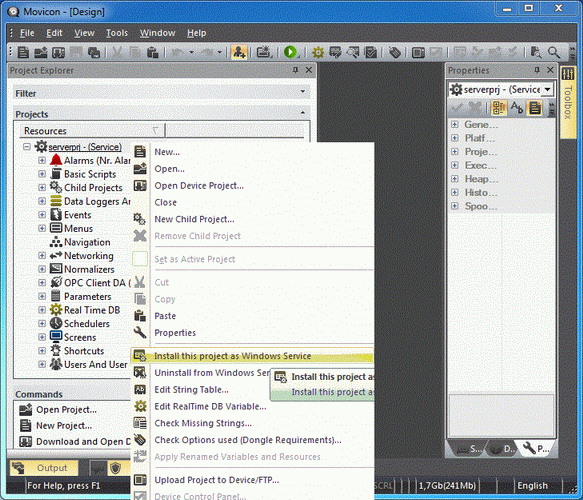This screenshot has width=583, height=500.
Task: Open the Edit menu
Action: pyautogui.click(x=54, y=33)
